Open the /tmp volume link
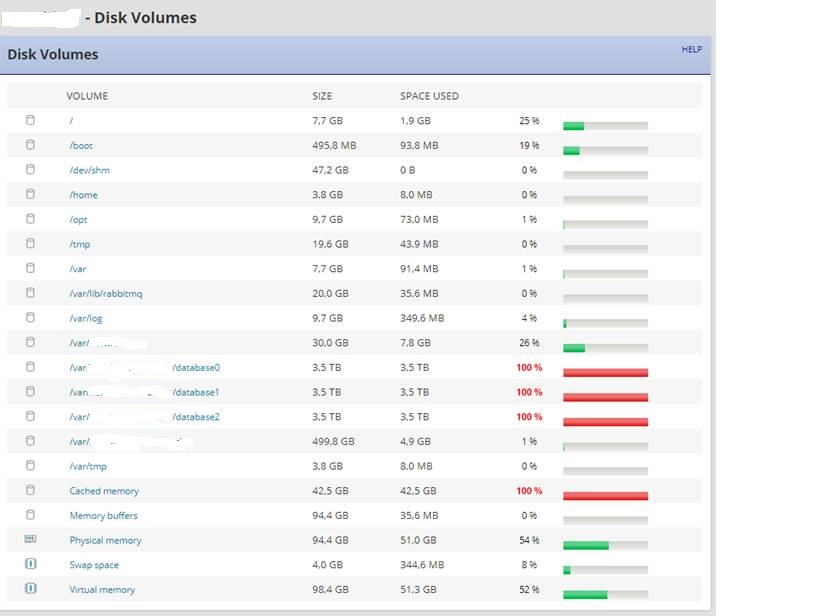The image size is (825, 616). (79, 245)
